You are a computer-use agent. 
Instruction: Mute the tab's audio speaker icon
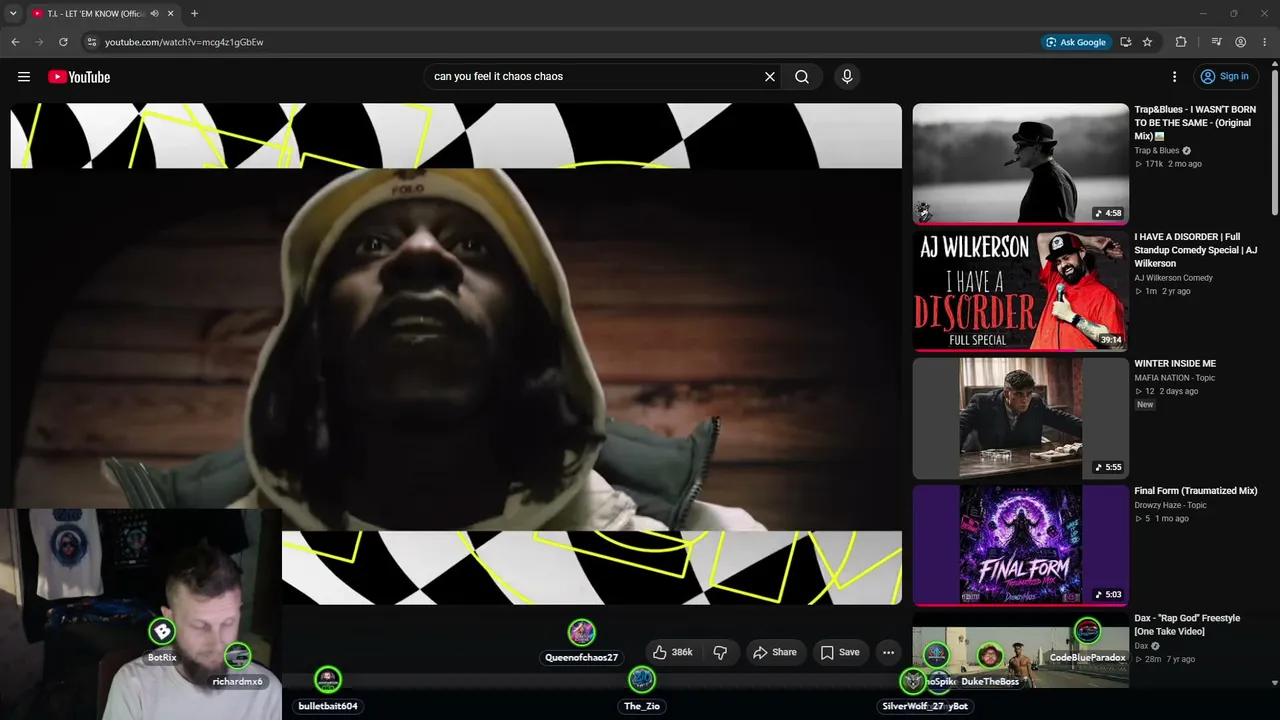154,14
